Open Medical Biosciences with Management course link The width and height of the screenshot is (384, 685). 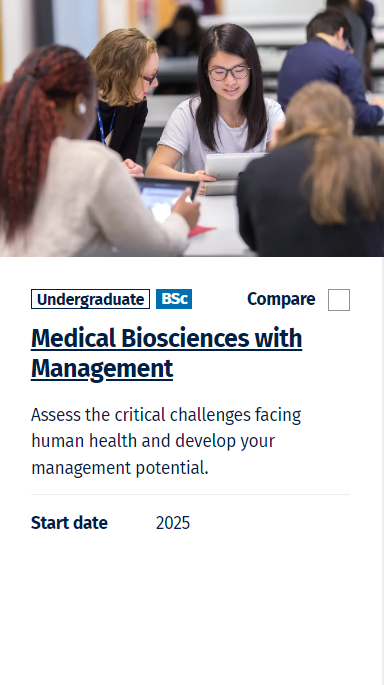[166, 353]
